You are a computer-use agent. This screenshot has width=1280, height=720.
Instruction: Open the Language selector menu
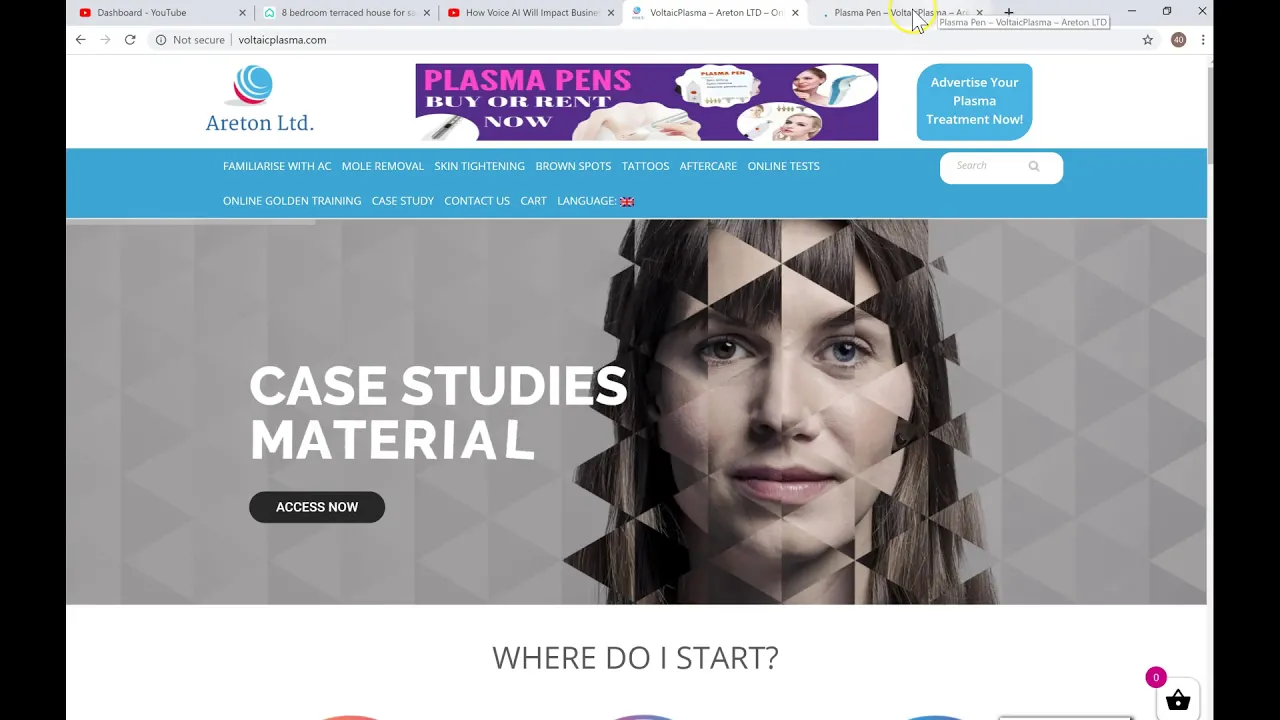click(595, 201)
